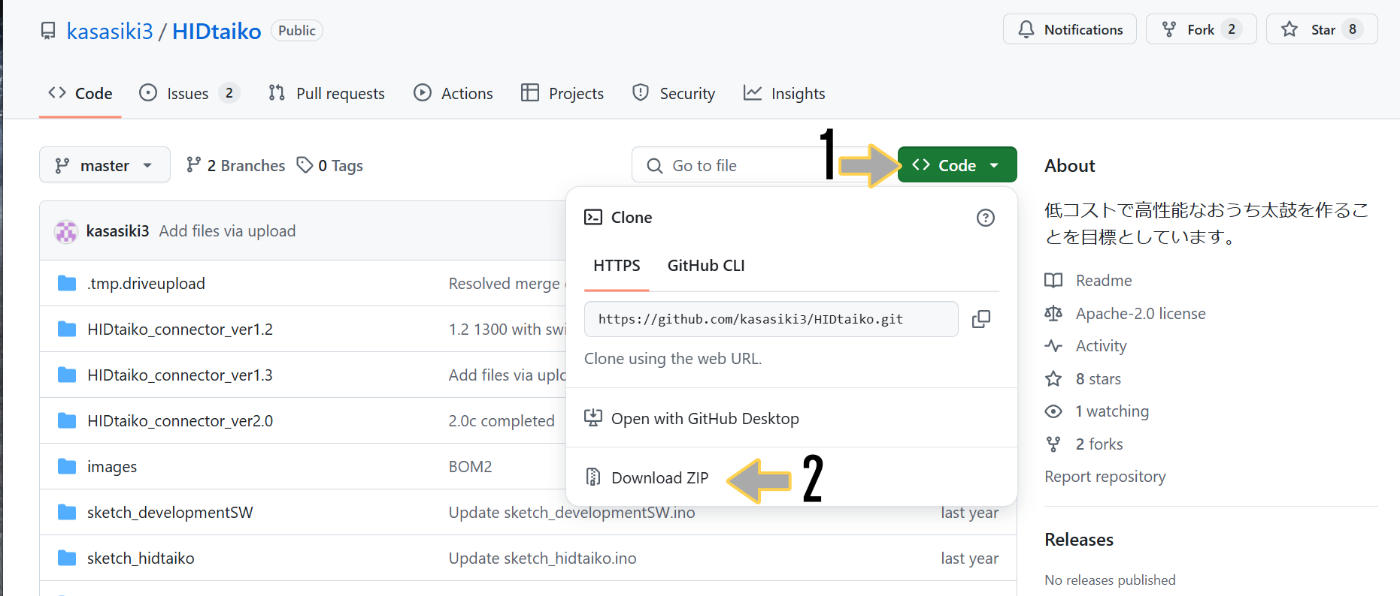Open the images folder
The width and height of the screenshot is (1400, 596).
(112, 467)
